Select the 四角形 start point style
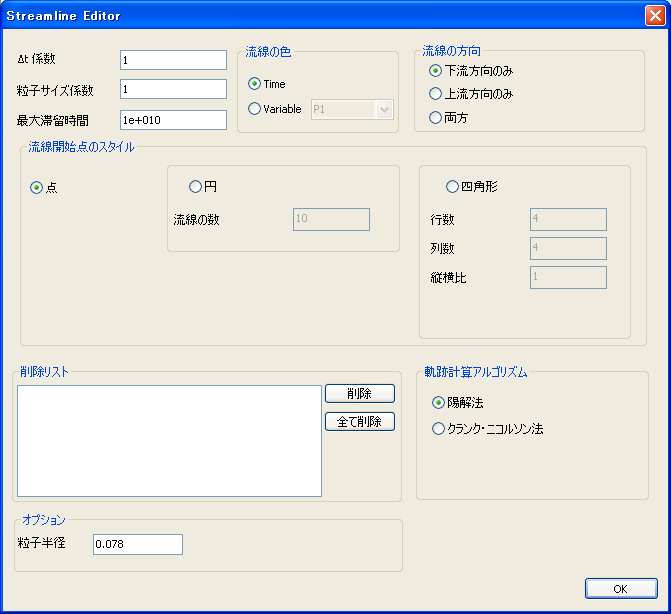The width and height of the screenshot is (671, 614). pos(452,186)
